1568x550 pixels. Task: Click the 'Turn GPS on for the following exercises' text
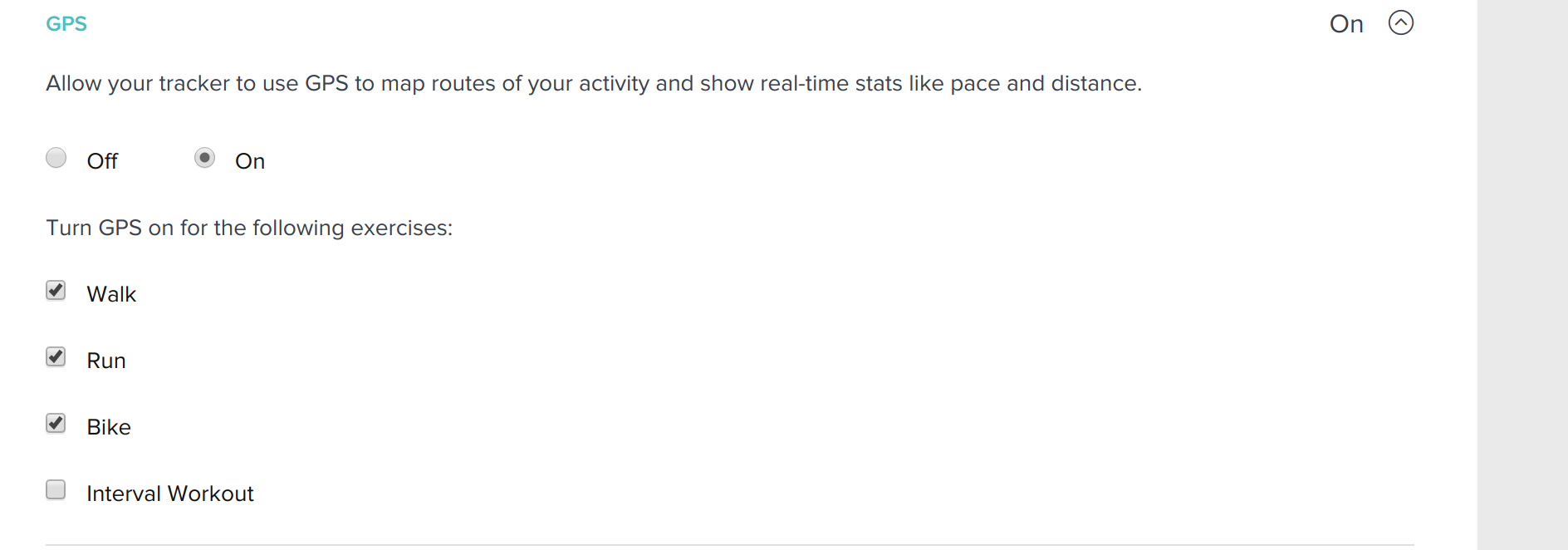pos(249,228)
